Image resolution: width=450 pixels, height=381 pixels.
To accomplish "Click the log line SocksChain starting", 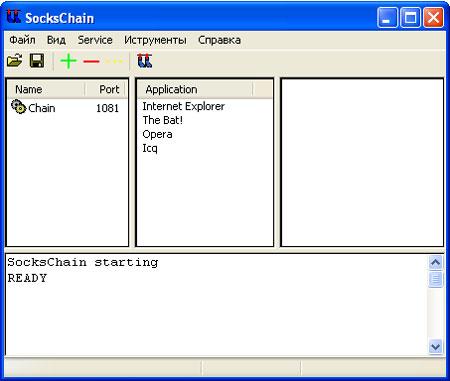I will [x=83, y=262].
